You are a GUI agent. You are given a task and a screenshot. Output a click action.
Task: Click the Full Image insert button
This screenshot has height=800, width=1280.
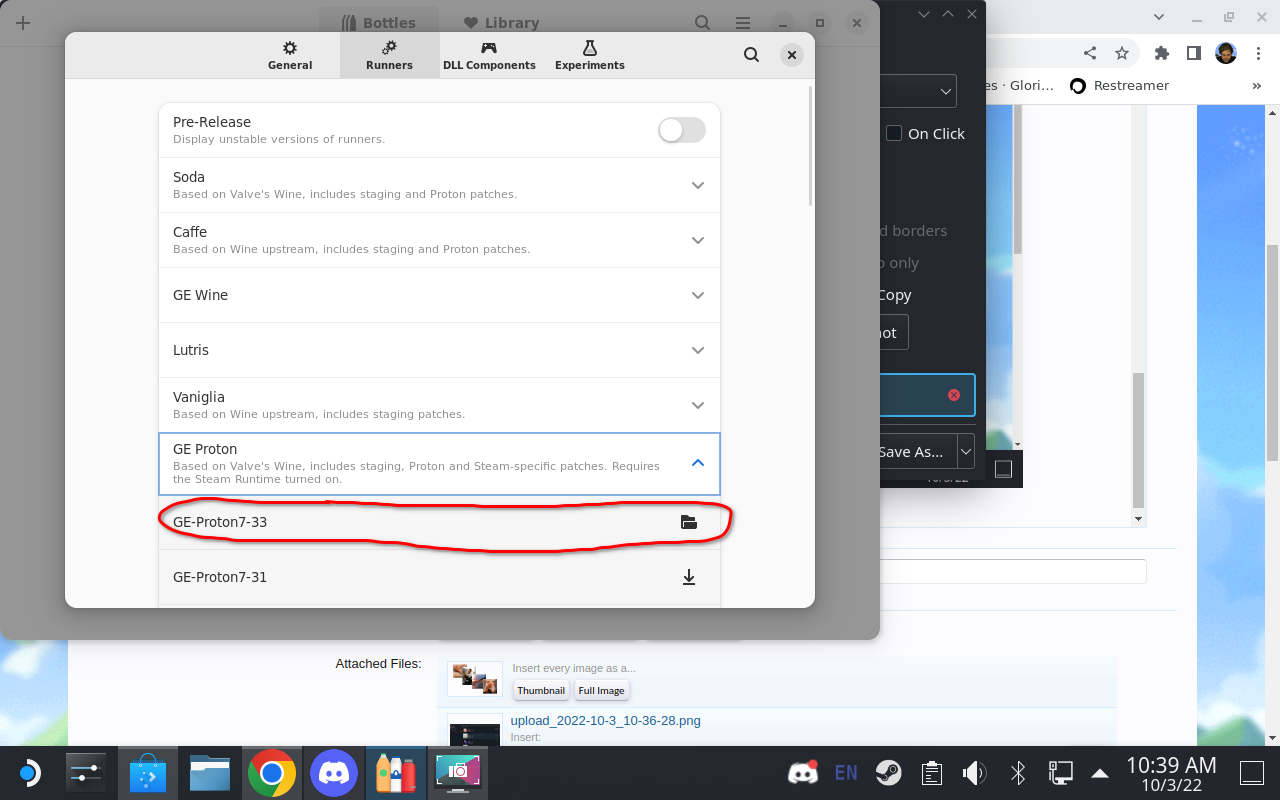click(x=601, y=690)
